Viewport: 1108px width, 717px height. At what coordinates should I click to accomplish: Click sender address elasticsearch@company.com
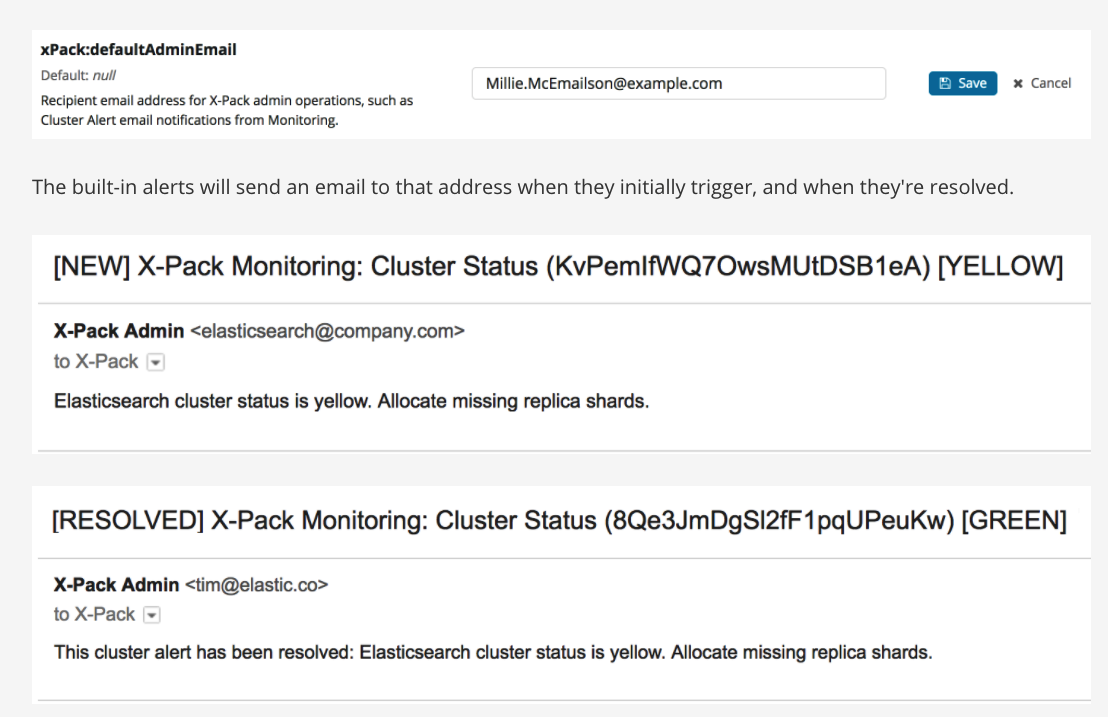click(x=327, y=331)
